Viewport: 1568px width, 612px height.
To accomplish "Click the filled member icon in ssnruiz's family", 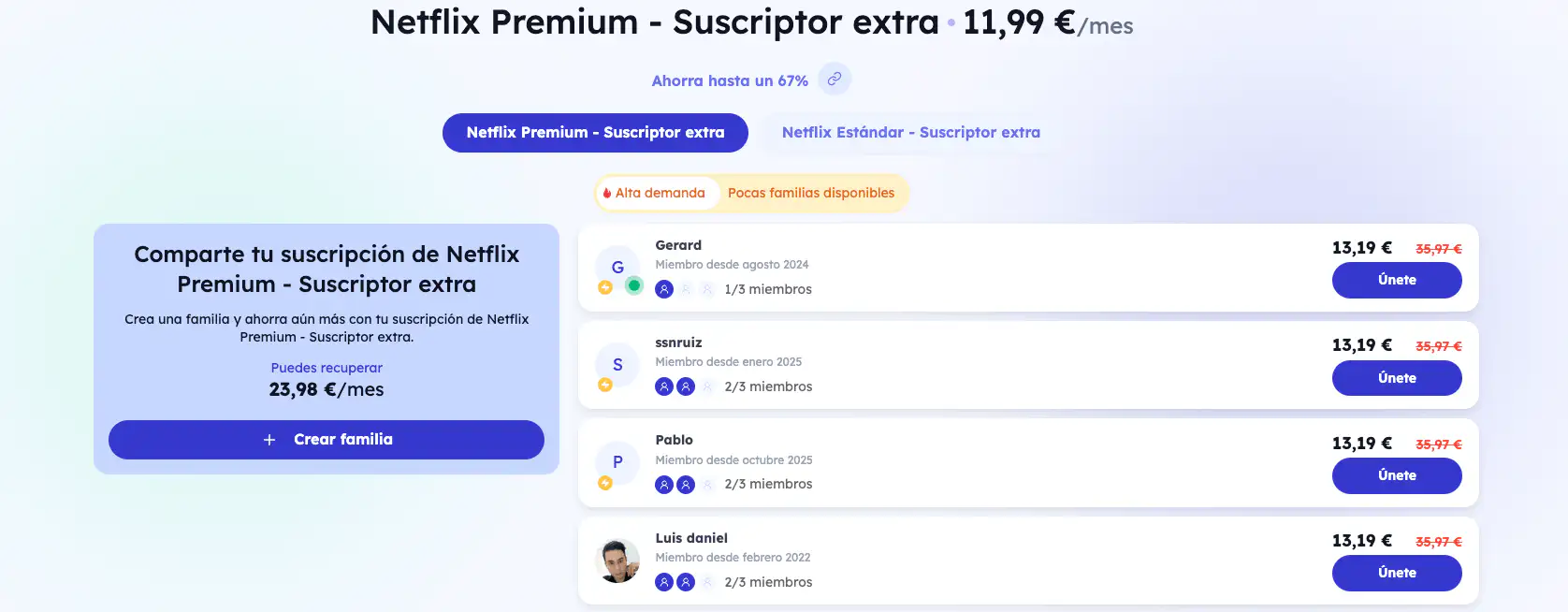I will pyautogui.click(x=664, y=386).
